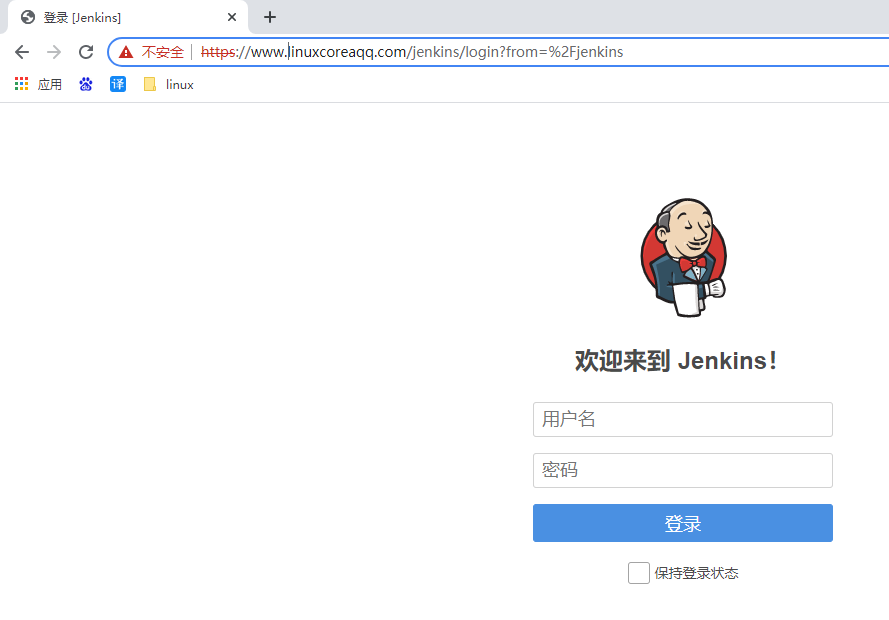Reload the Jenkins login page
The image size is (889, 620).
[x=86, y=52]
